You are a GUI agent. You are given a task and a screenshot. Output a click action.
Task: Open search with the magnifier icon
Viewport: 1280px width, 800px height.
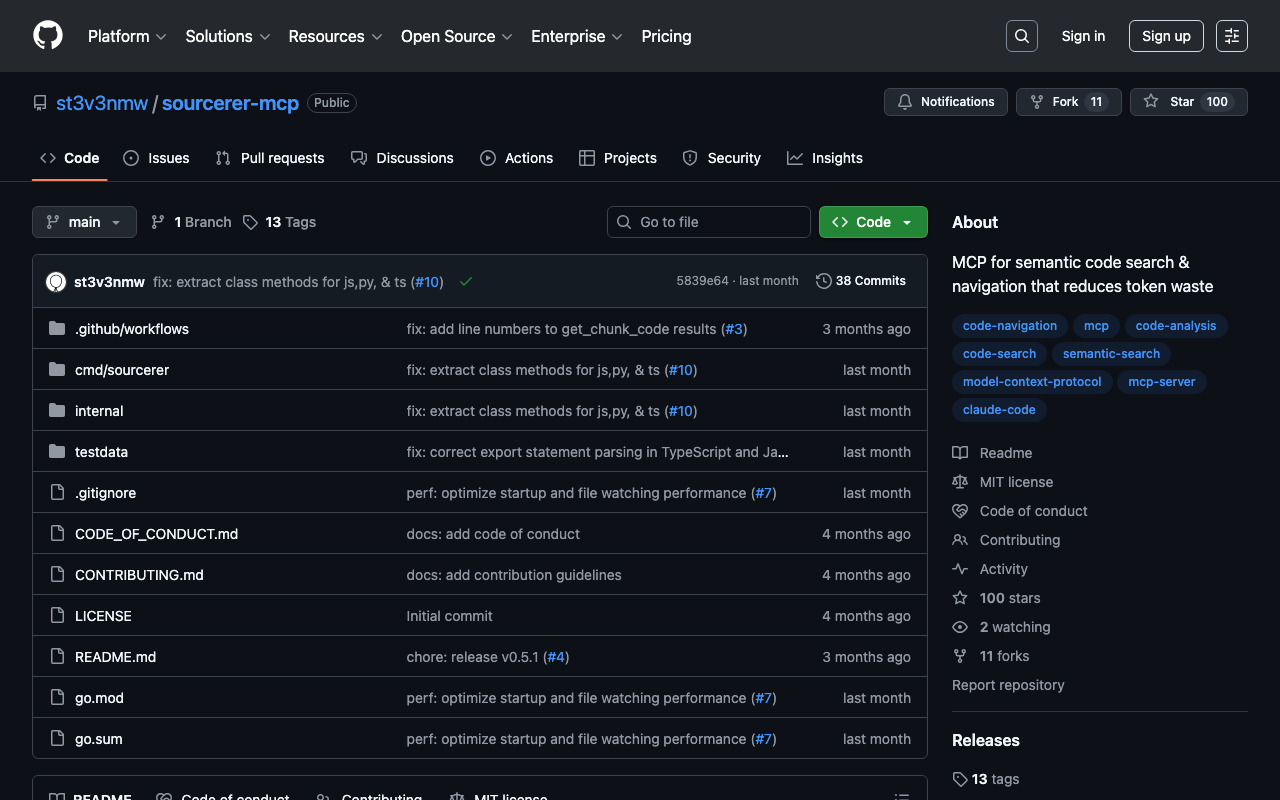pyautogui.click(x=1021, y=36)
